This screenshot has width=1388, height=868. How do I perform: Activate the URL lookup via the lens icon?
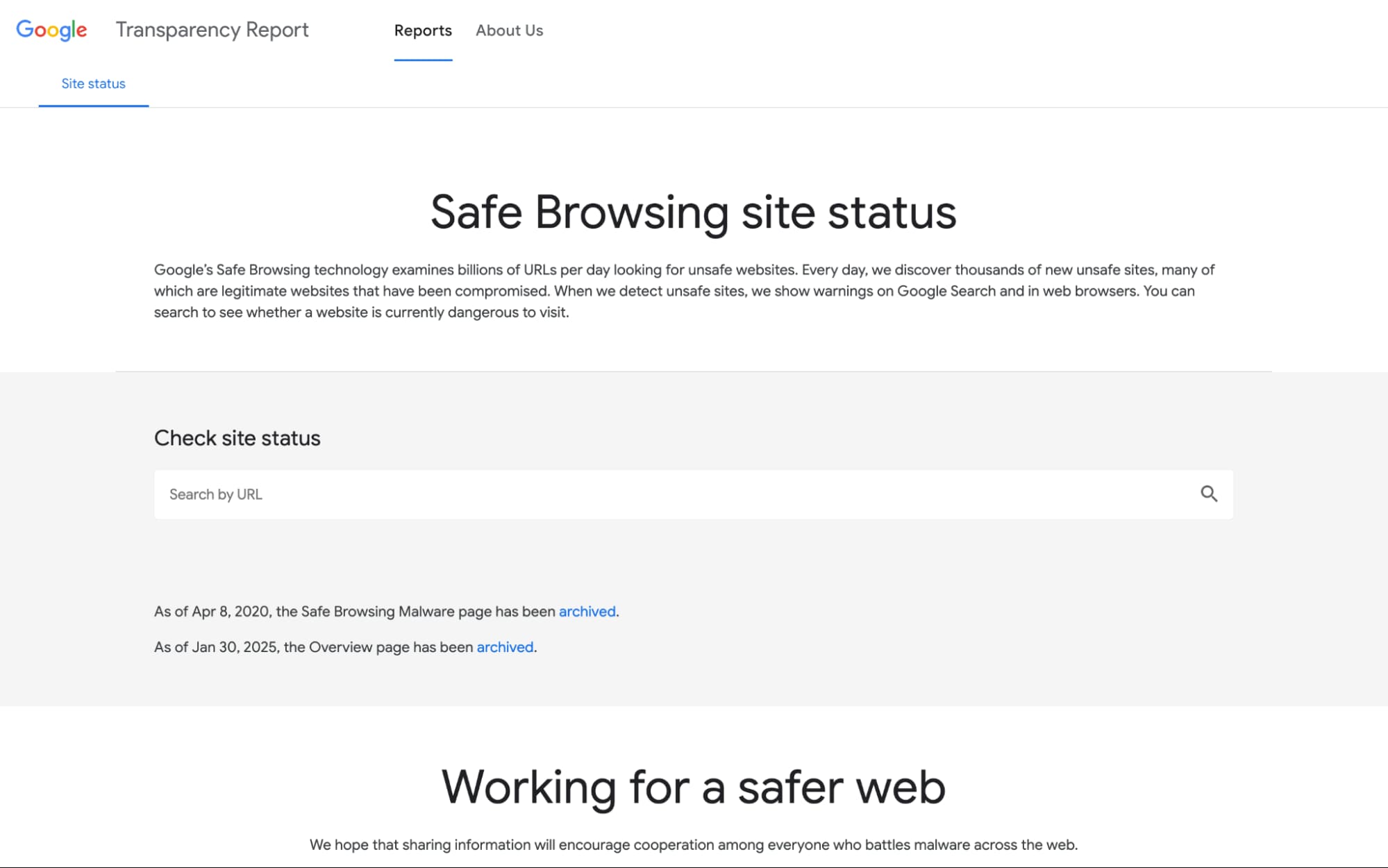(x=1210, y=494)
